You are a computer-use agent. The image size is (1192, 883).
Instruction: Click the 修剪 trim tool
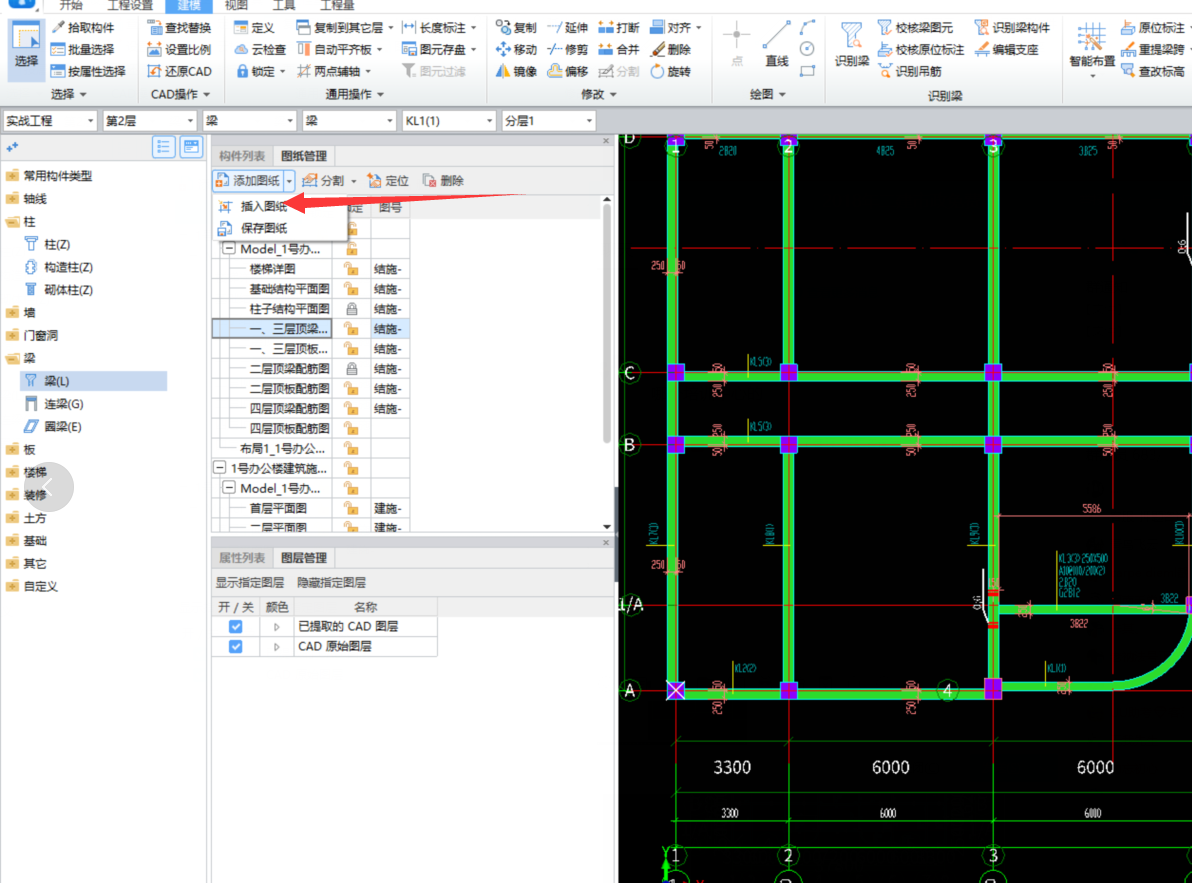pos(568,49)
